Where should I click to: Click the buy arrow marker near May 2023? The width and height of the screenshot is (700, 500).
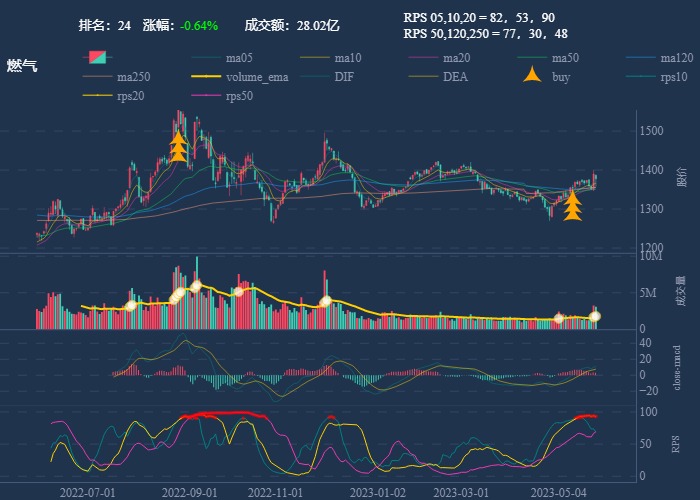coord(573,206)
